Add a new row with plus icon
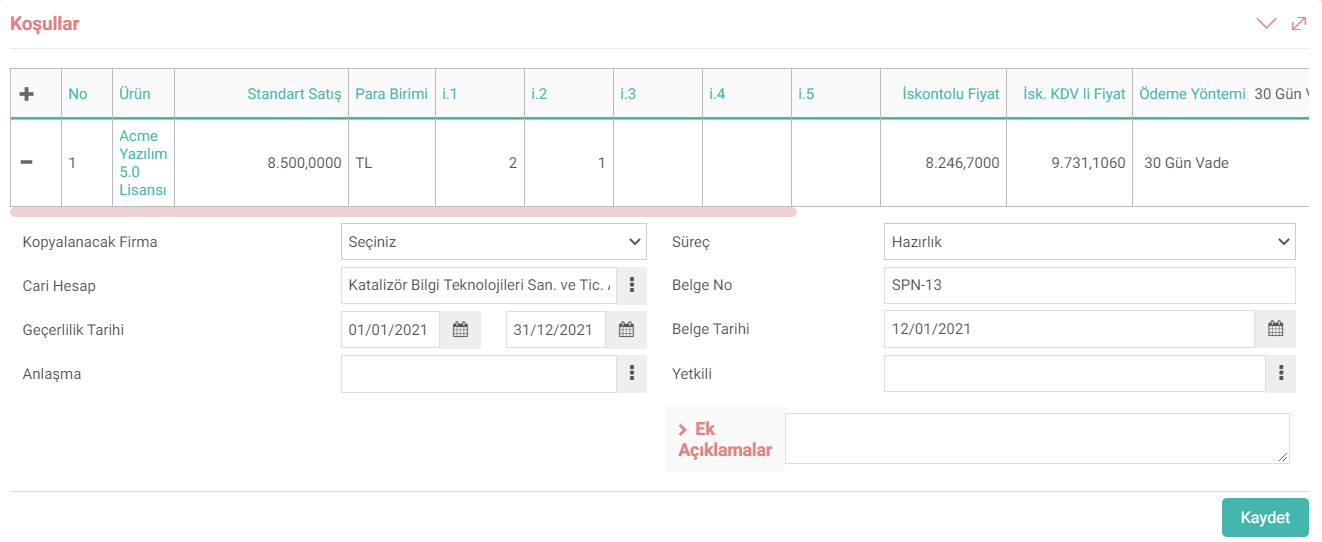This screenshot has width=1322, height=542. tap(27, 94)
